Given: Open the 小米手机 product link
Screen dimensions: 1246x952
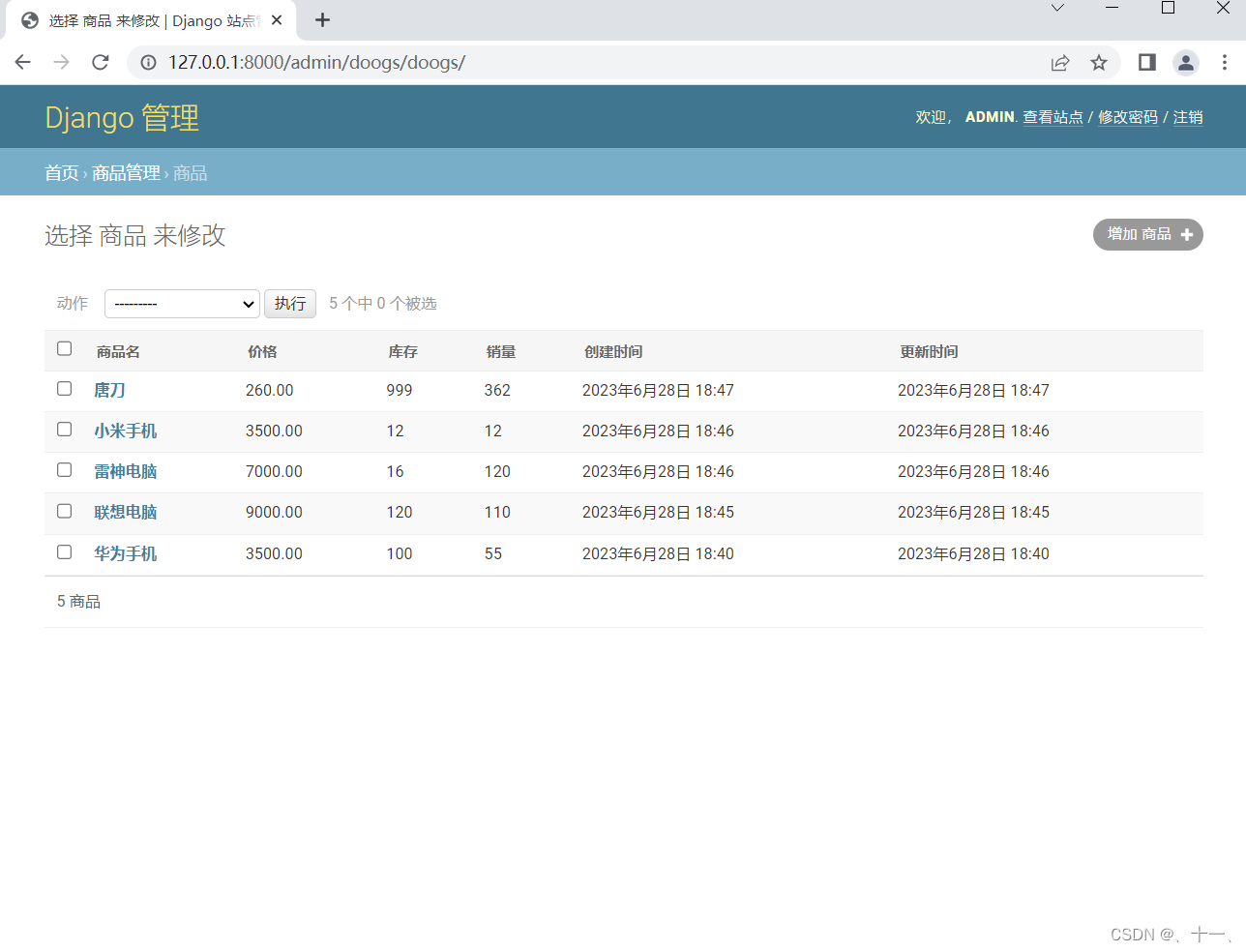Looking at the screenshot, I should coord(126,431).
